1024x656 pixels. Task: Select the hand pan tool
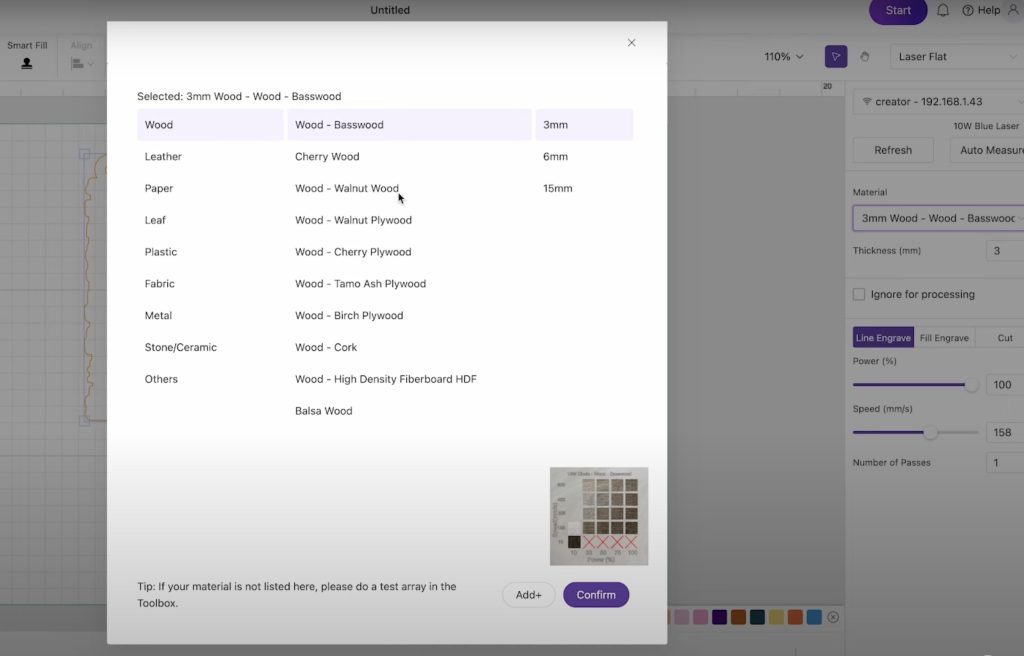(x=864, y=57)
